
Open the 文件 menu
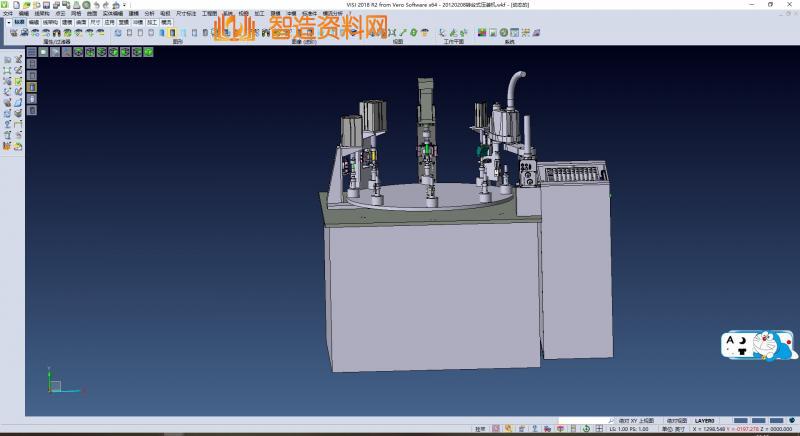pyautogui.click(x=7, y=13)
